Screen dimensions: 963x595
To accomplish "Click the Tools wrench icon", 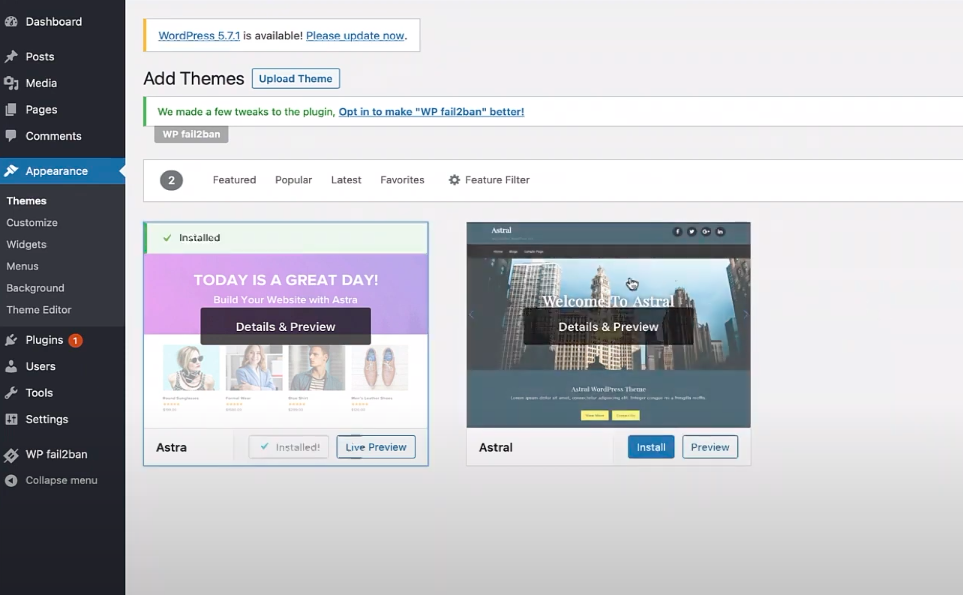I will click(x=11, y=392).
